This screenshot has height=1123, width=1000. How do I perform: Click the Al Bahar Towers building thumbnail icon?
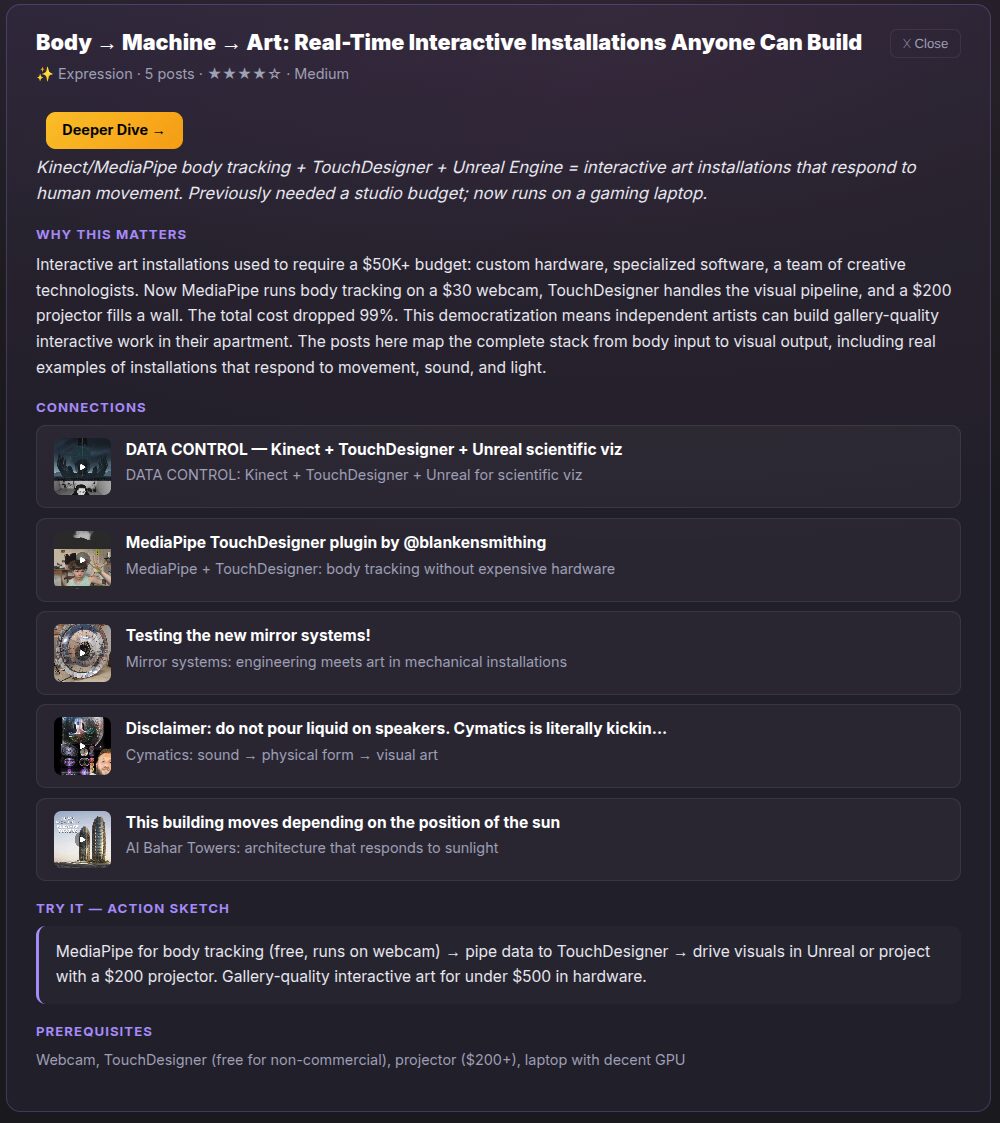82,839
